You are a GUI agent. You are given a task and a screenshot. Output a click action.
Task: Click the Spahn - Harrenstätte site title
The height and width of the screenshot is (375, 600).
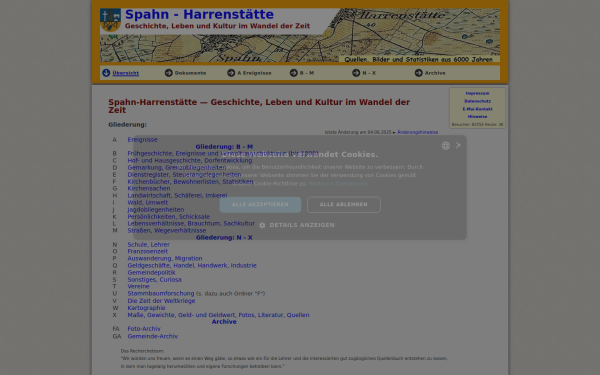[x=199, y=15]
